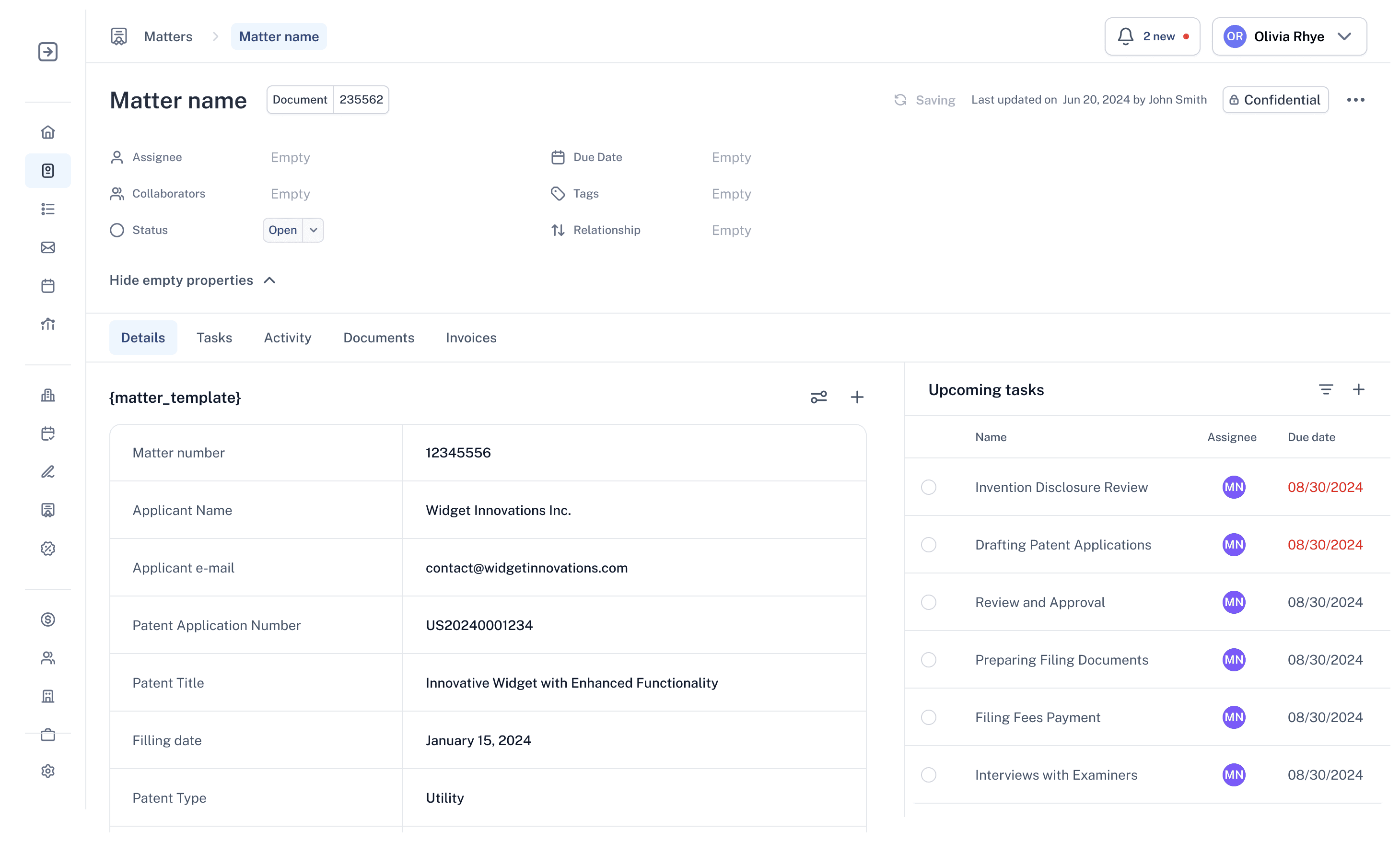Set the empty Tags field
This screenshot has height=842, width=1400.
tap(731, 194)
